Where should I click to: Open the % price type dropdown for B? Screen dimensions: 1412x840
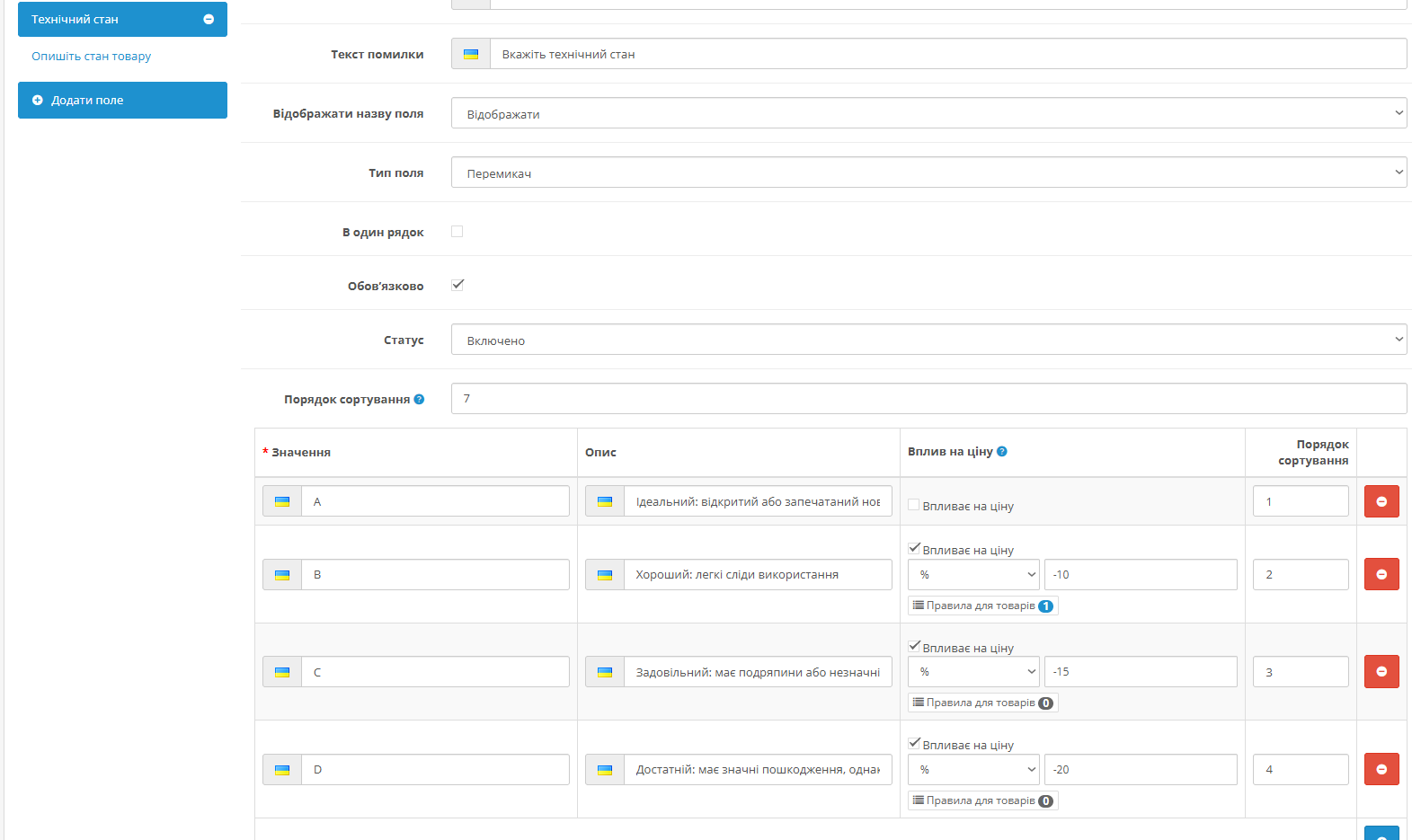coord(973,575)
